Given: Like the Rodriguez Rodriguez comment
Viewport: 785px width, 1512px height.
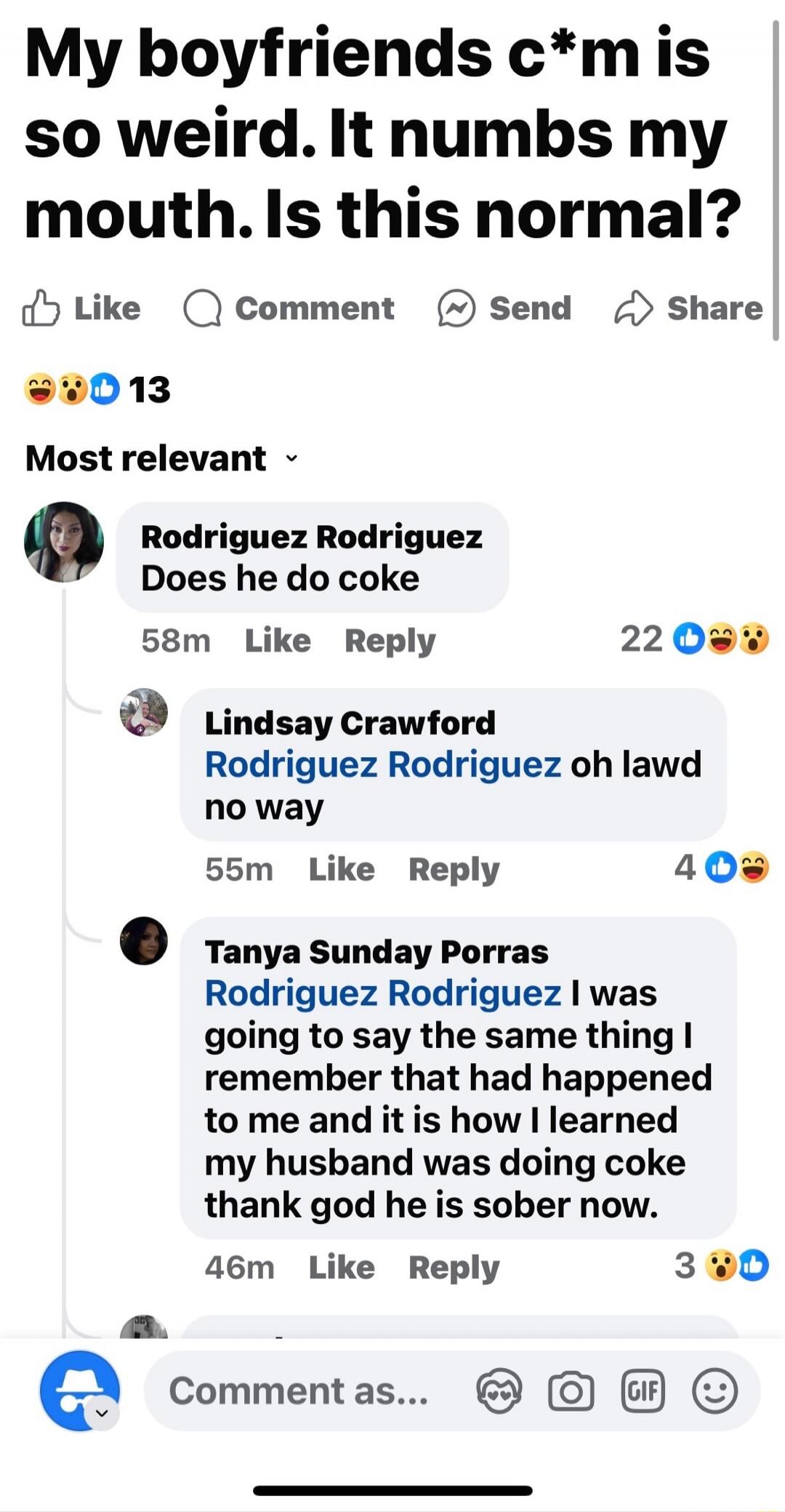Looking at the screenshot, I should click(x=278, y=641).
